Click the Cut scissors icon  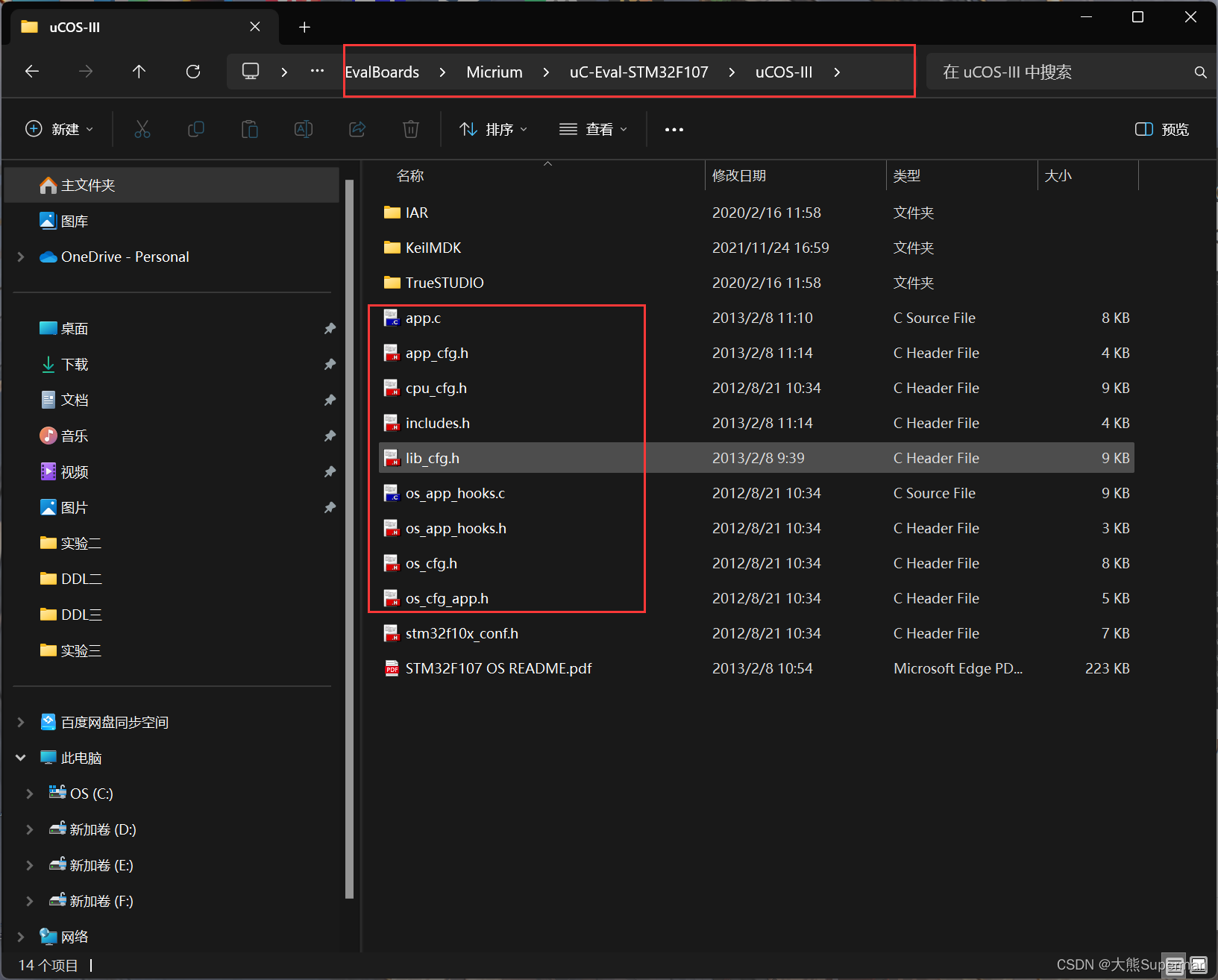coord(142,129)
